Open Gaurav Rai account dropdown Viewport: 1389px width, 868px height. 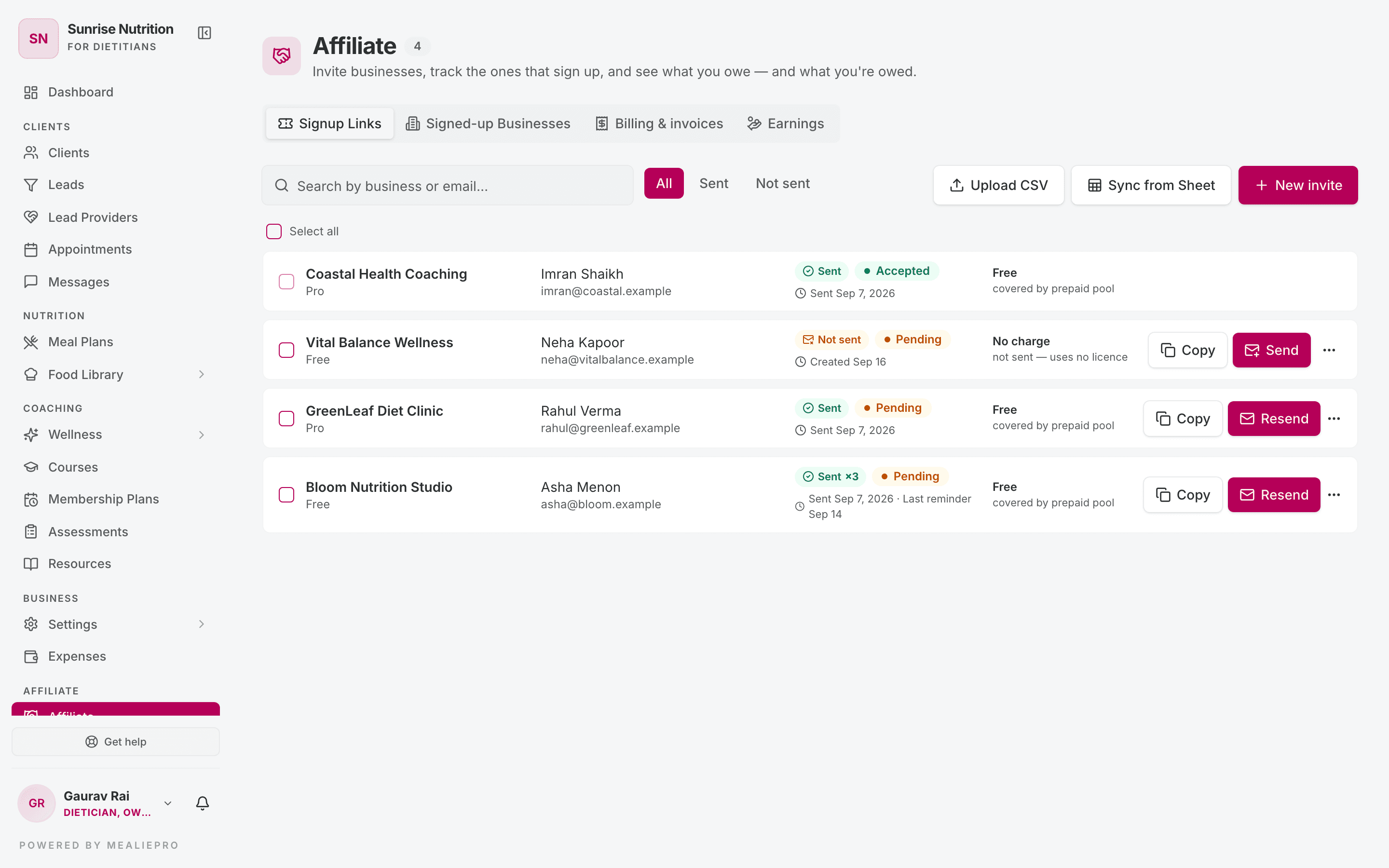(168, 803)
